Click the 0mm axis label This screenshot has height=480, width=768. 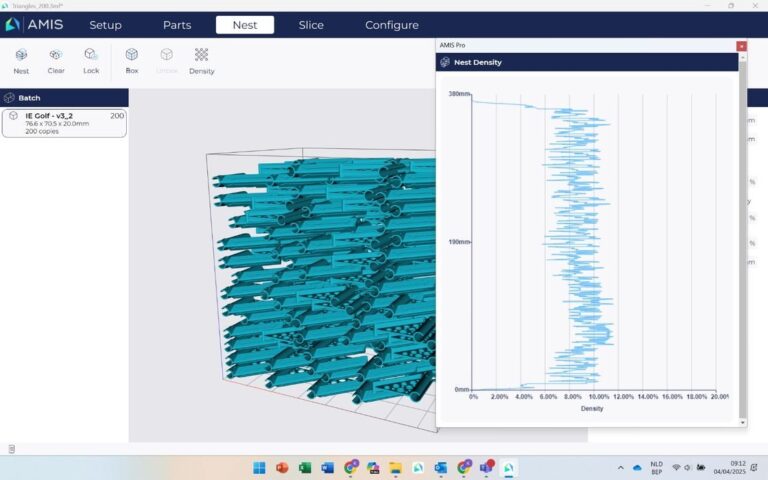click(462, 389)
